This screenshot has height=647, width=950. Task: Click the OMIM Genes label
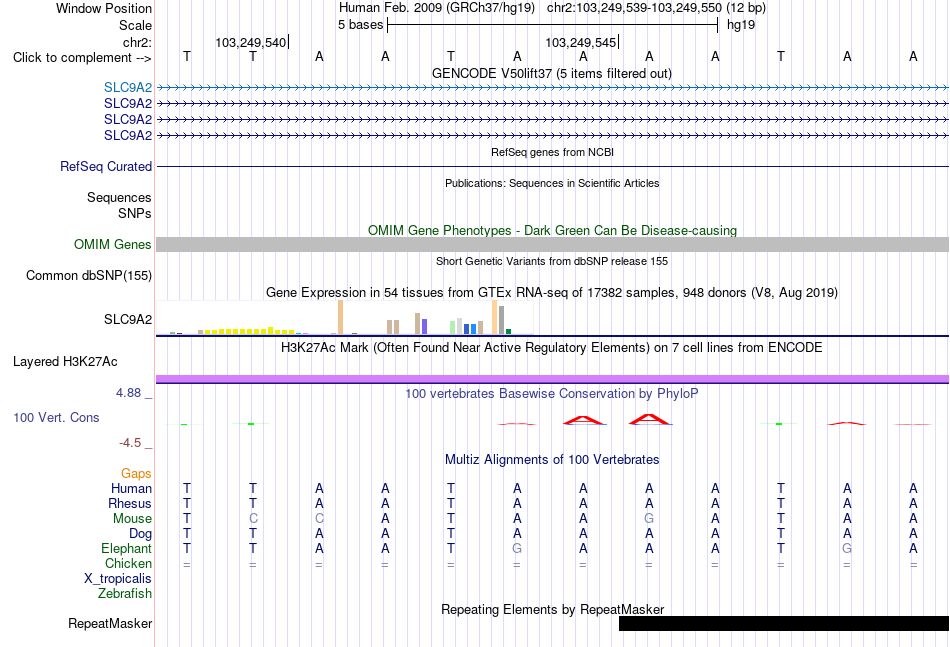113,244
